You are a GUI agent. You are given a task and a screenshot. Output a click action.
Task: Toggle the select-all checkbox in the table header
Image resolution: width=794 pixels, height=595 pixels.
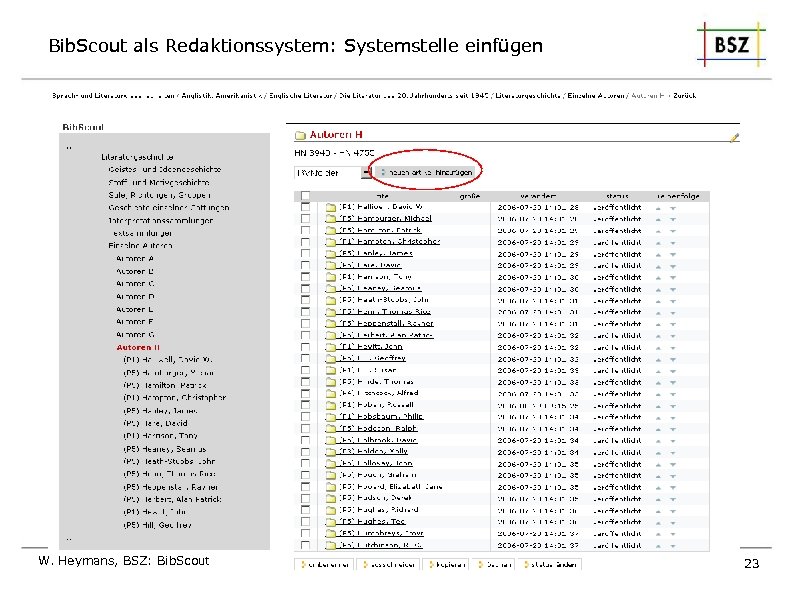pos(305,195)
